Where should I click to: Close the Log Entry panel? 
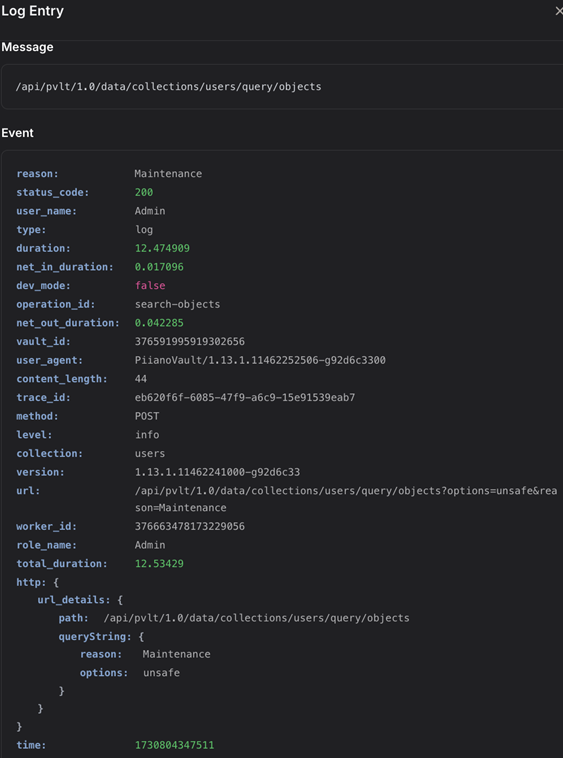[x=559, y=11]
